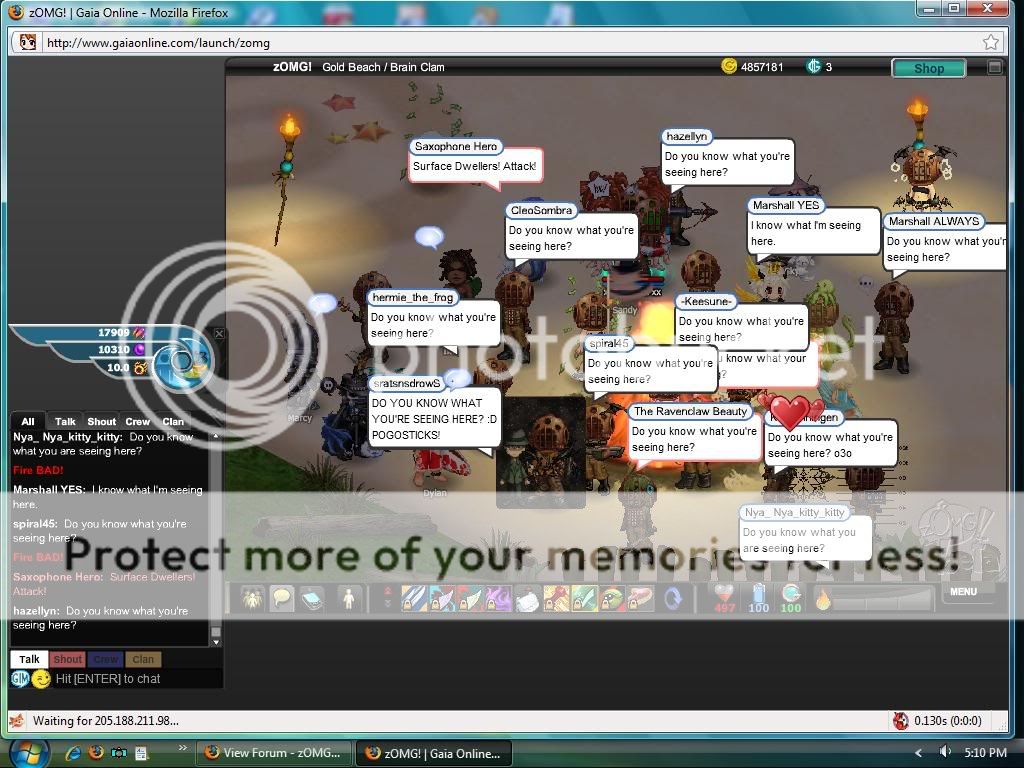1024x768 pixels.
Task: Open the character avatar icon in toolbar
Action: [x=349, y=598]
